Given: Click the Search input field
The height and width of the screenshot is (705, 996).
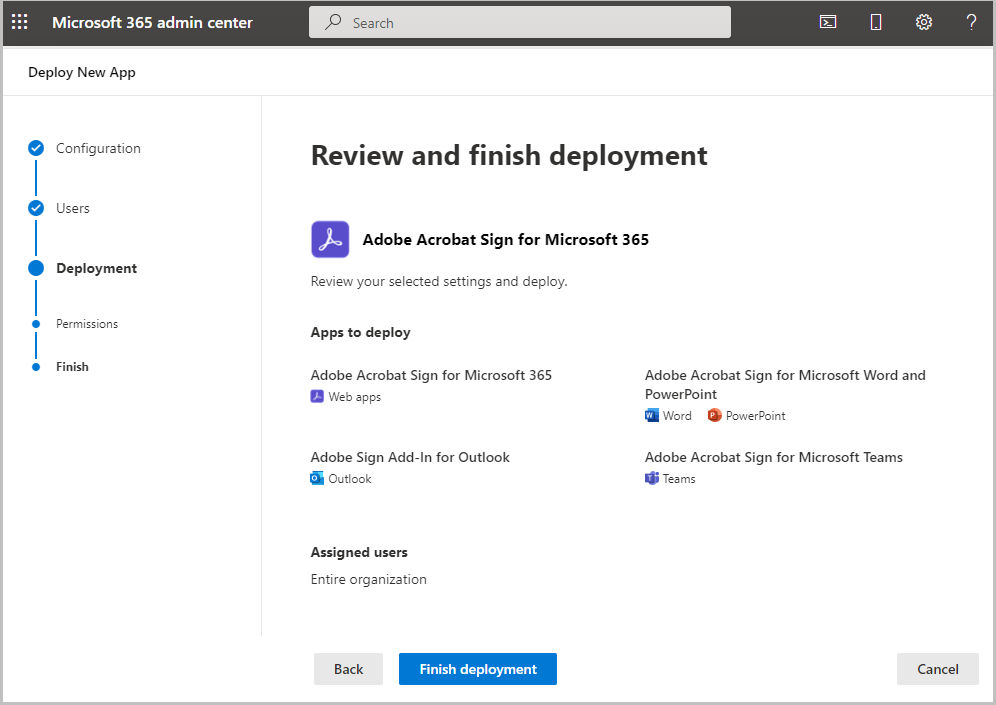Looking at the screenshot, I should tap(520, 22).
